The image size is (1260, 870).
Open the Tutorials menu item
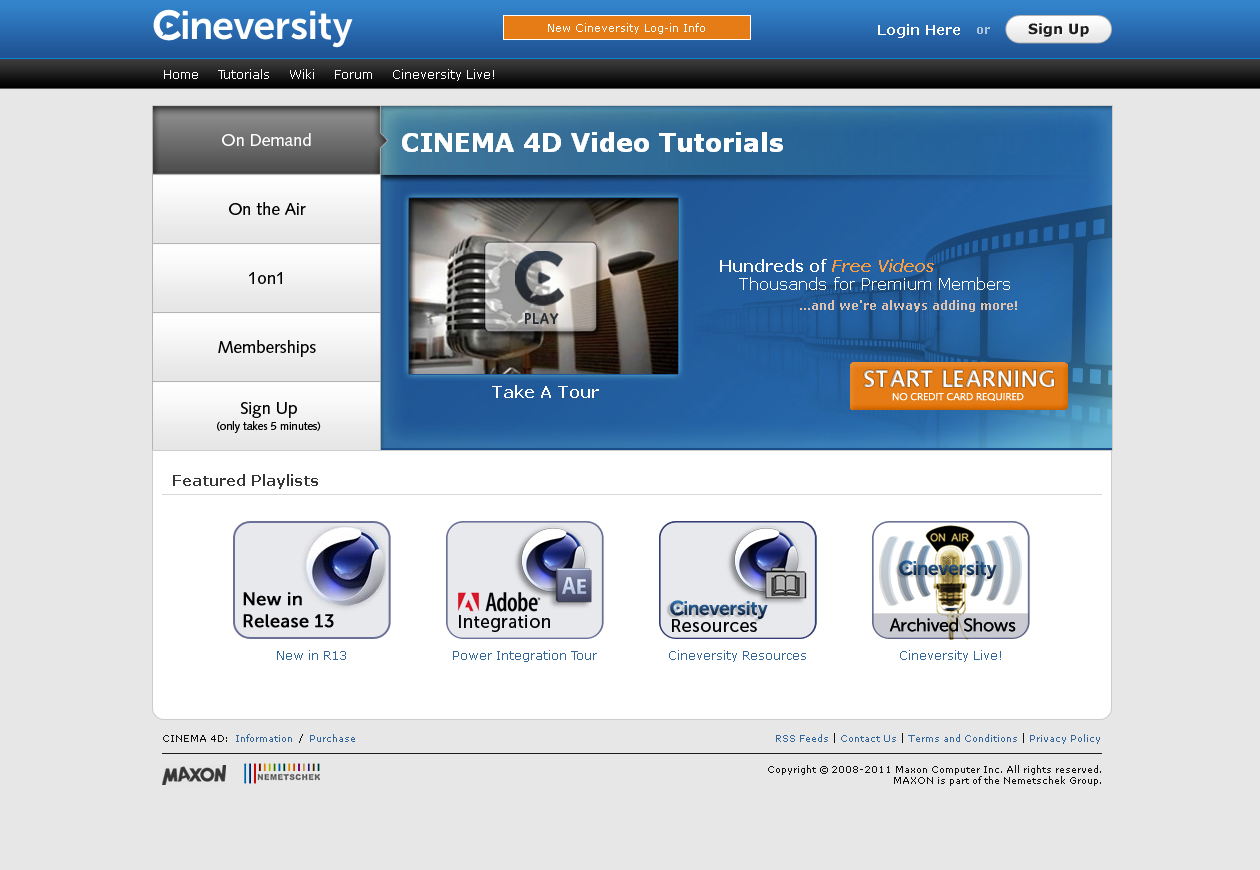click(244, 75)
